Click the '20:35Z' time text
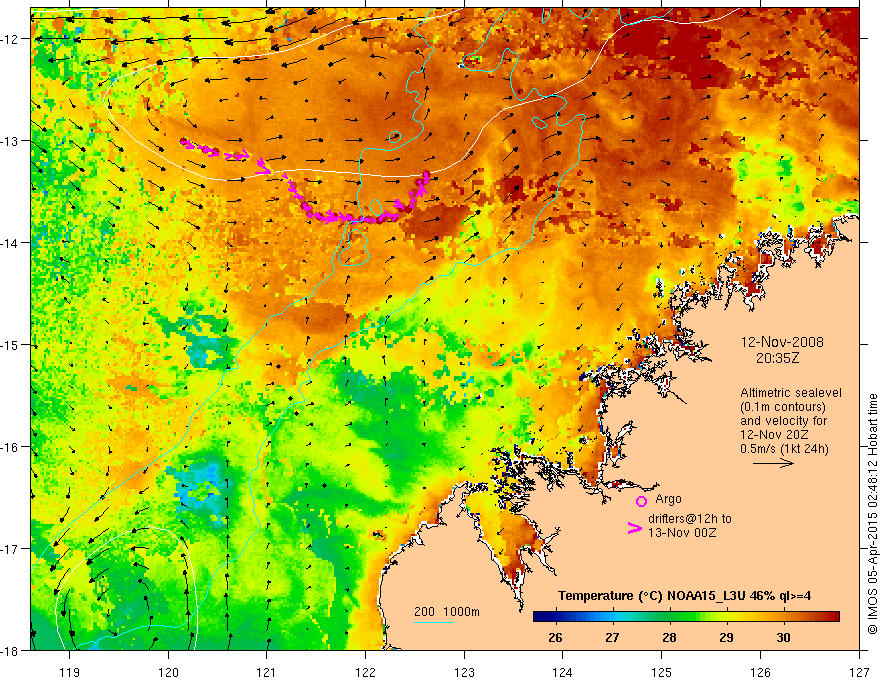 pyautogui.click(x=777, y=357)
